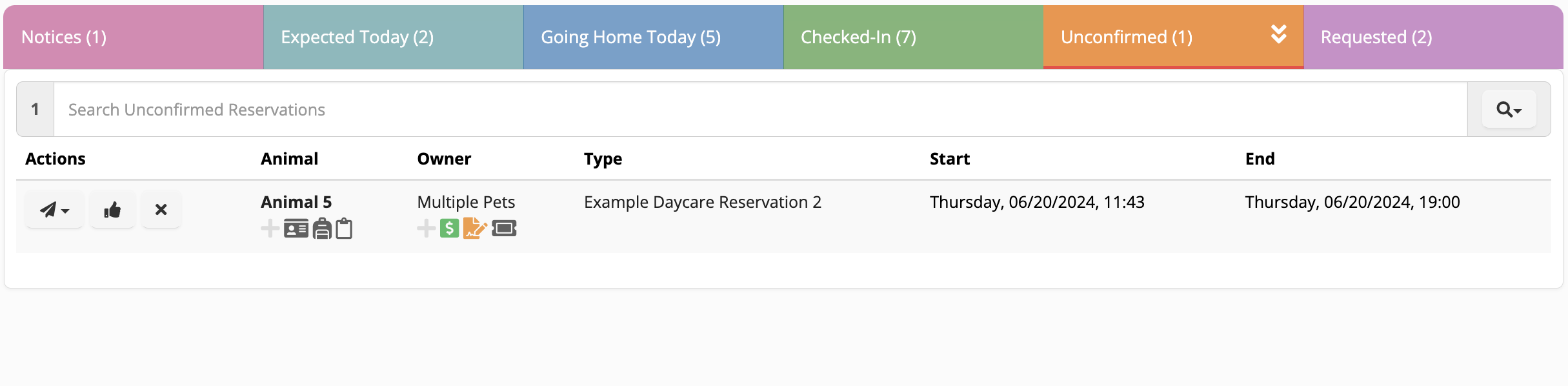Select the Animal 5 name link
This screenshot has height=386, width=1568.
[296, 201]
